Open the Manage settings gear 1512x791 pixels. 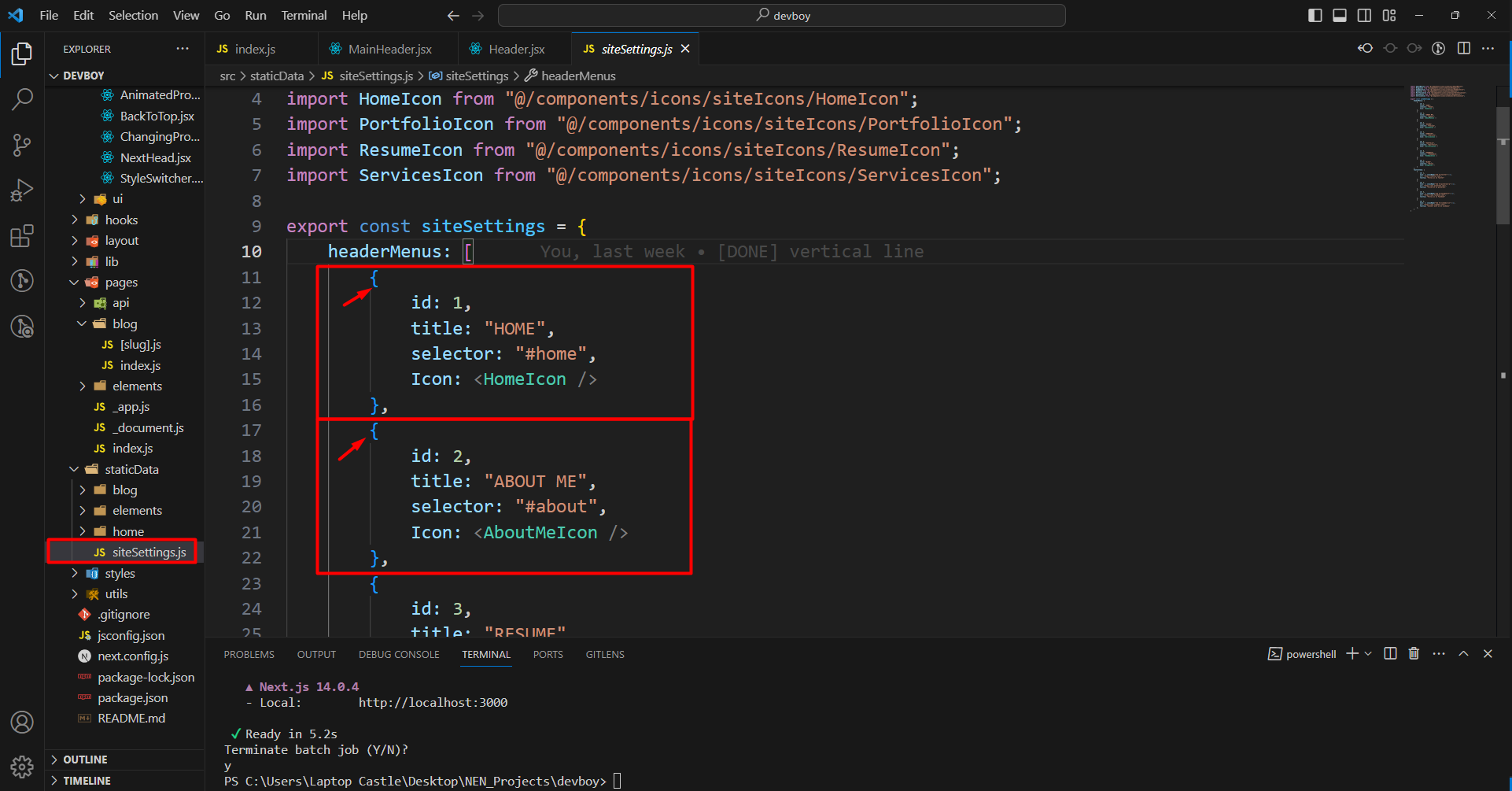coord(22,766)
